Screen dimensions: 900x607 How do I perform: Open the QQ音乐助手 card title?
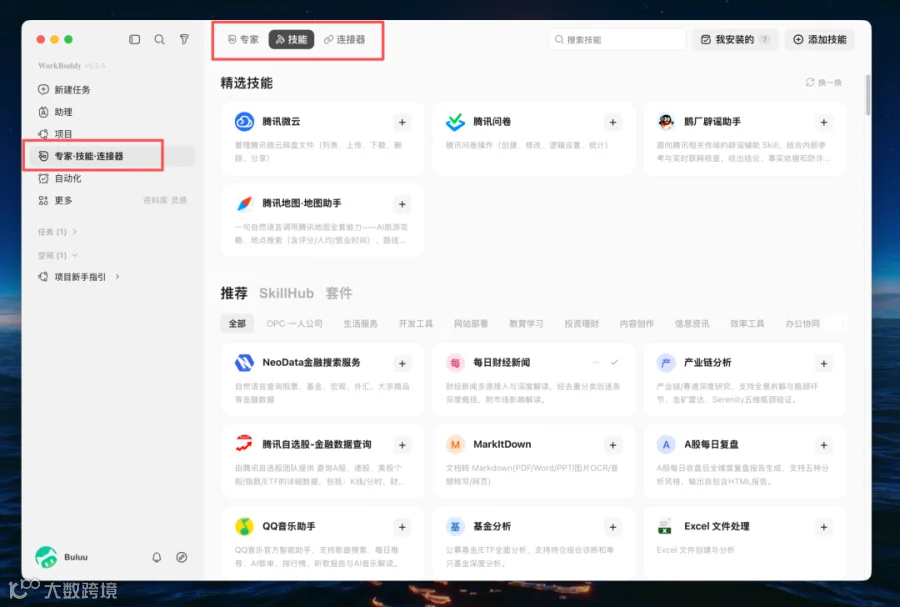pyautogui.click(x=289, y=526)
